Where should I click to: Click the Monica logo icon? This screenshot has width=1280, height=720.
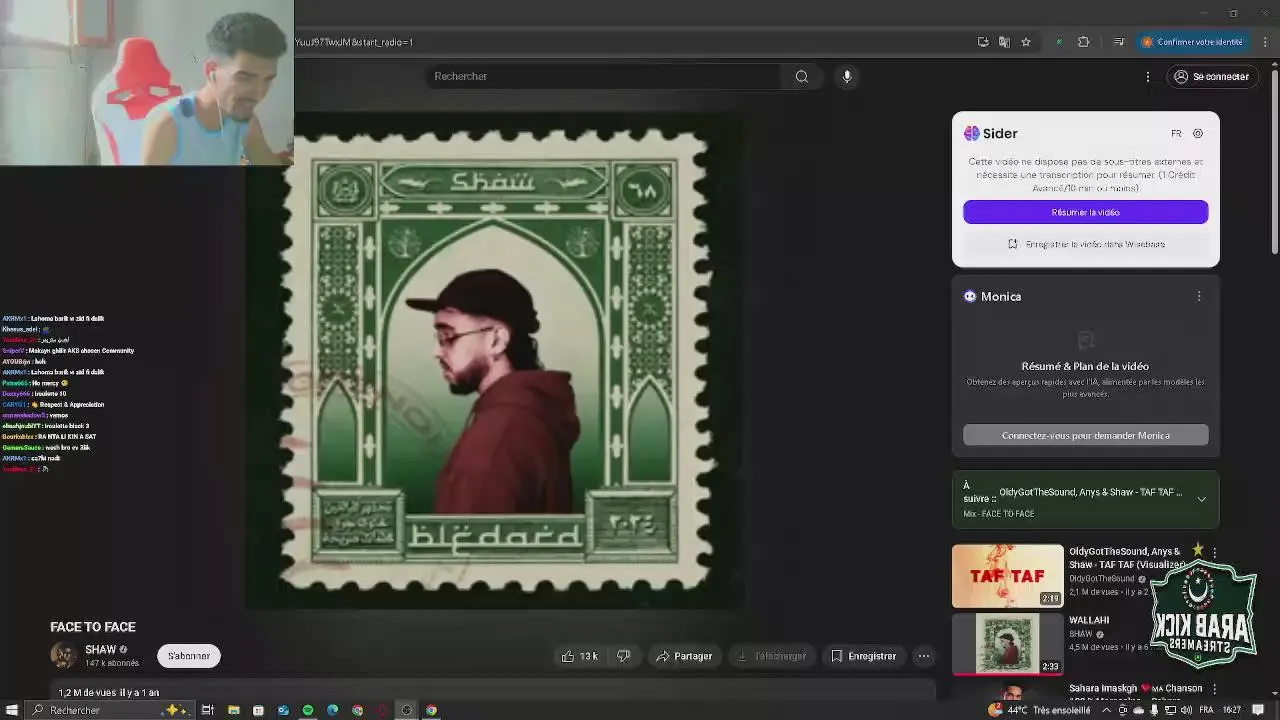coord(970,296)
